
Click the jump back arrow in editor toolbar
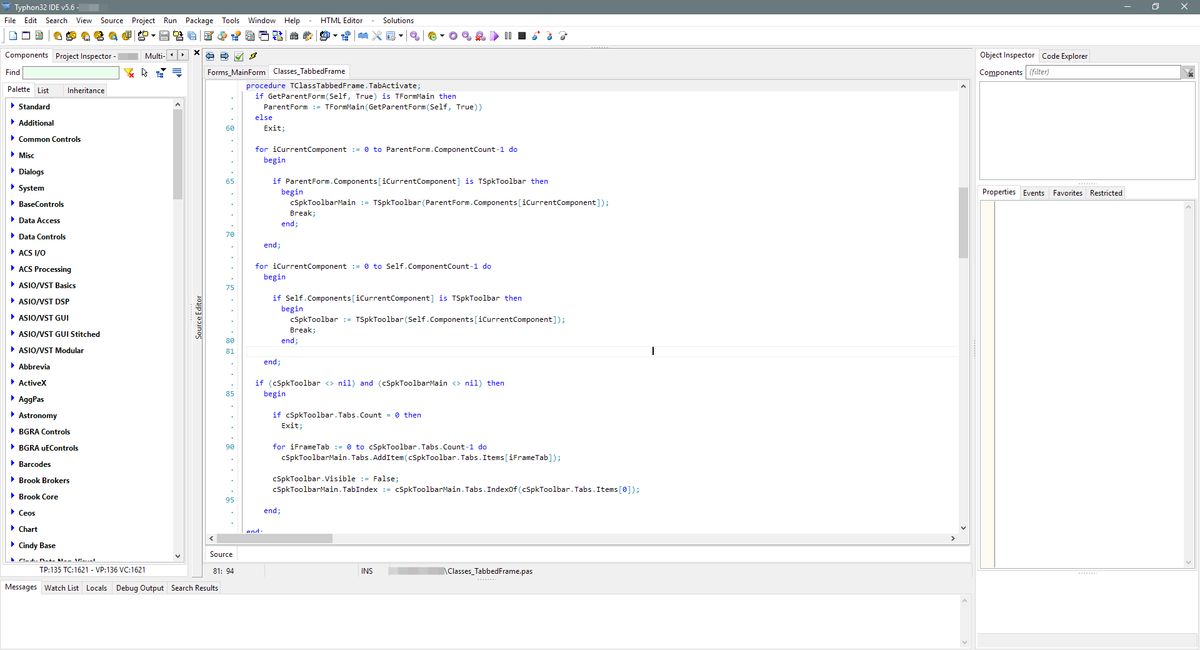211,55
